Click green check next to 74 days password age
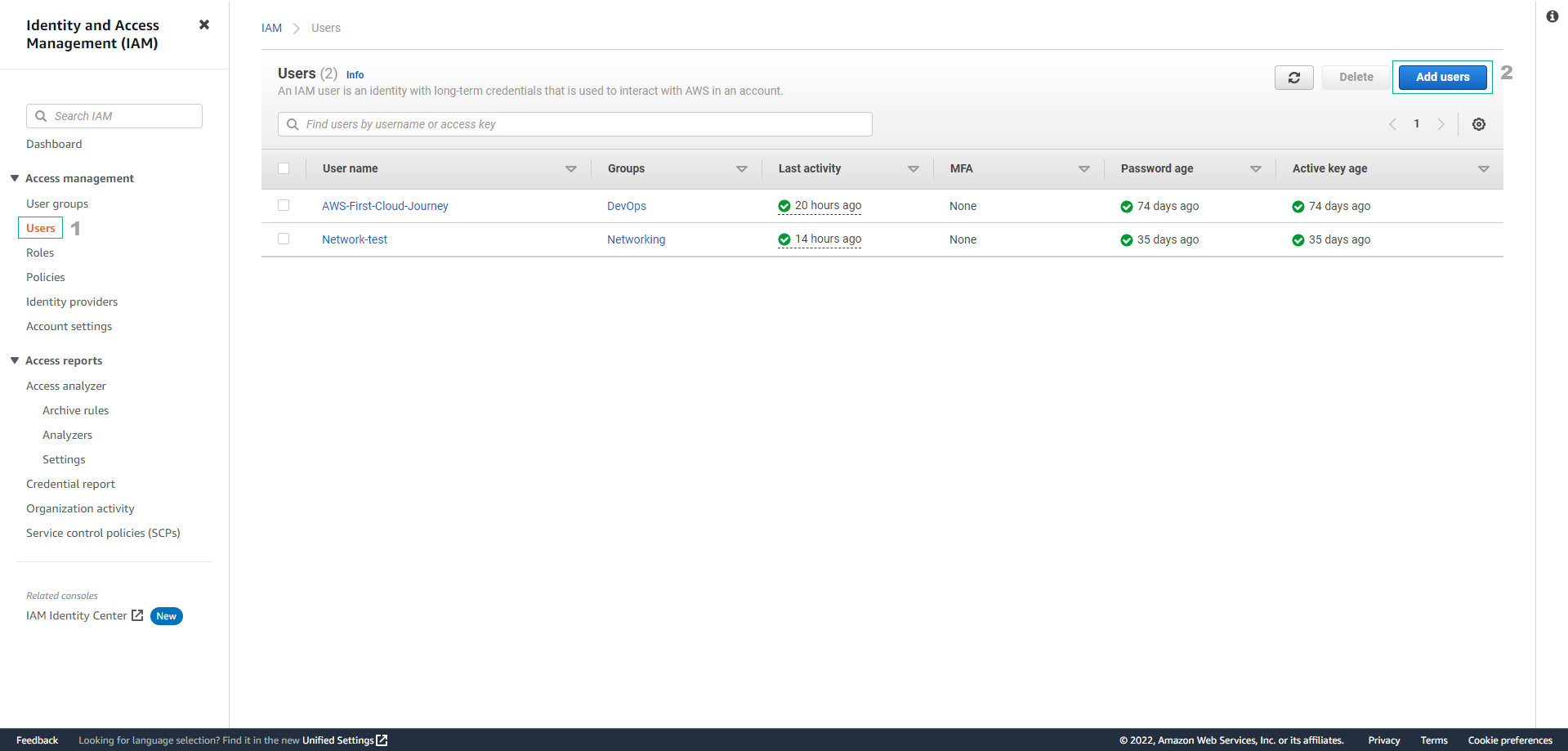The height and width of the screenshot is (751, 1568). 1127,207
